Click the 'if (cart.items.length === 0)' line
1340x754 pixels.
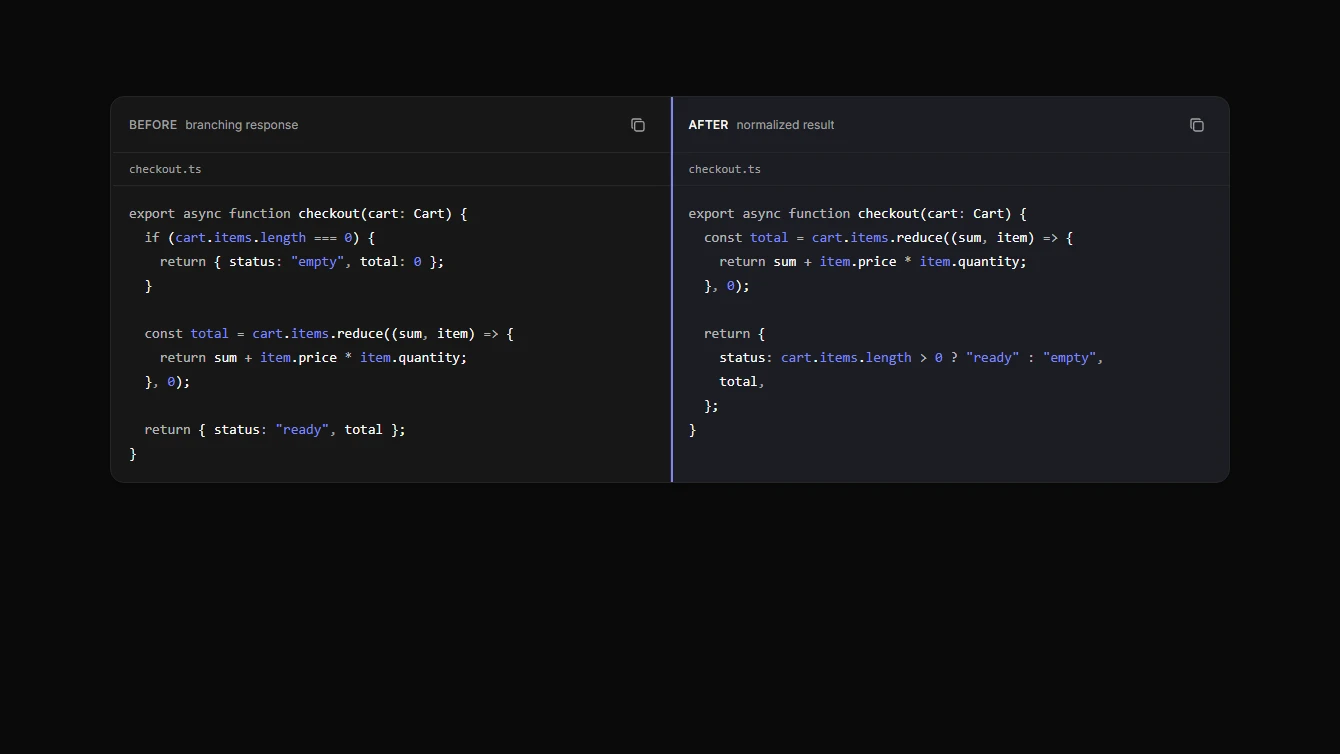point(260,237)
